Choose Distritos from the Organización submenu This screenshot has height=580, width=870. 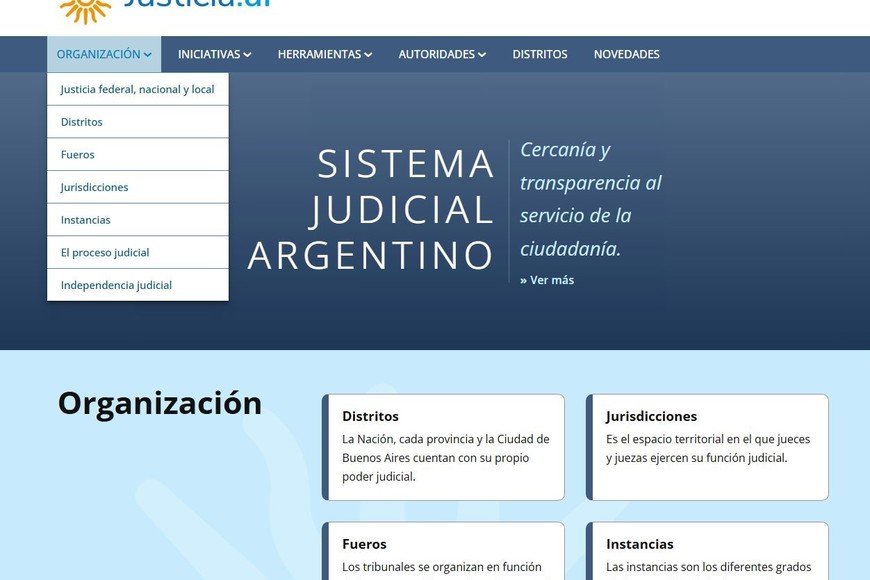pos(82,122)
